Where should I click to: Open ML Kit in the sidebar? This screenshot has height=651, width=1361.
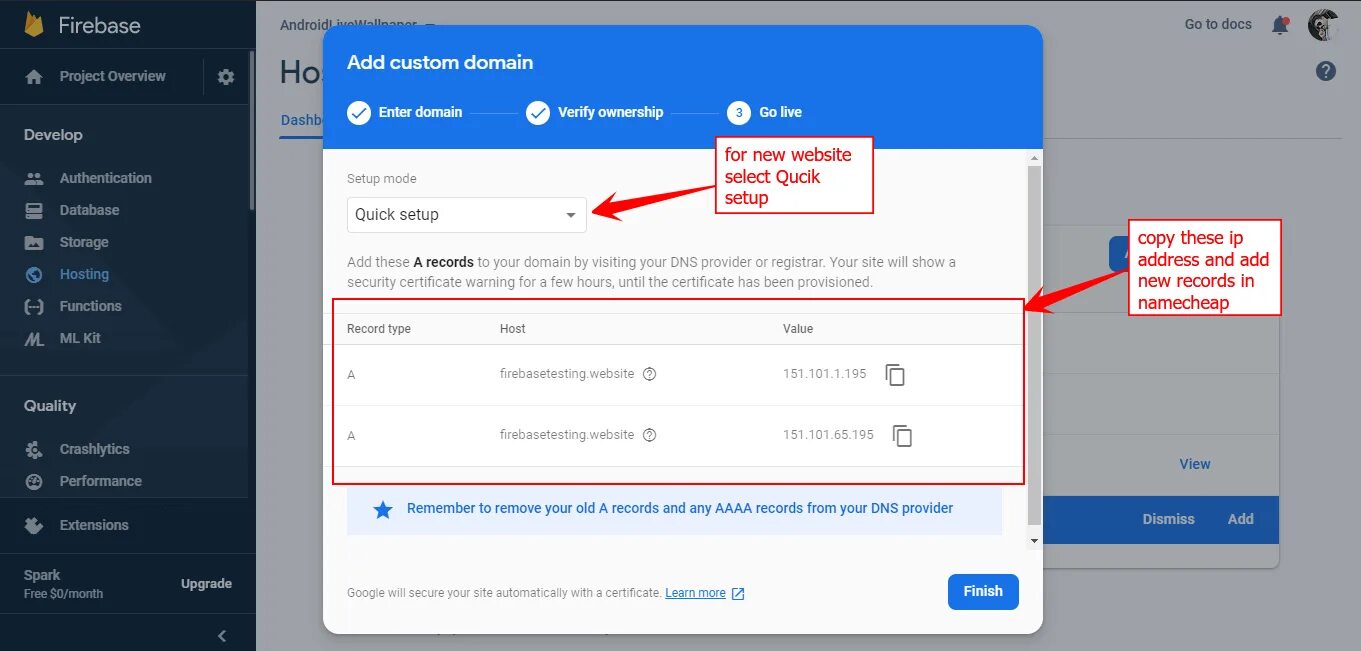click(x=80, y=339)
